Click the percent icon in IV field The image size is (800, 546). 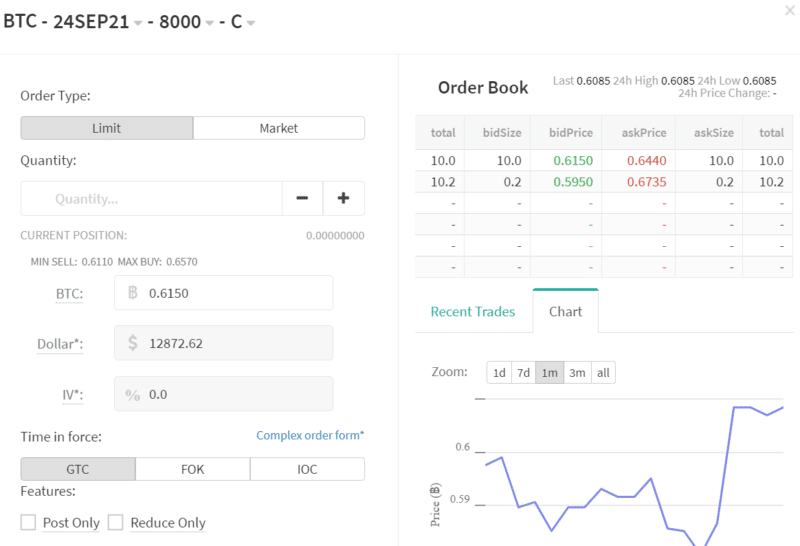click(x=133, y=395)
